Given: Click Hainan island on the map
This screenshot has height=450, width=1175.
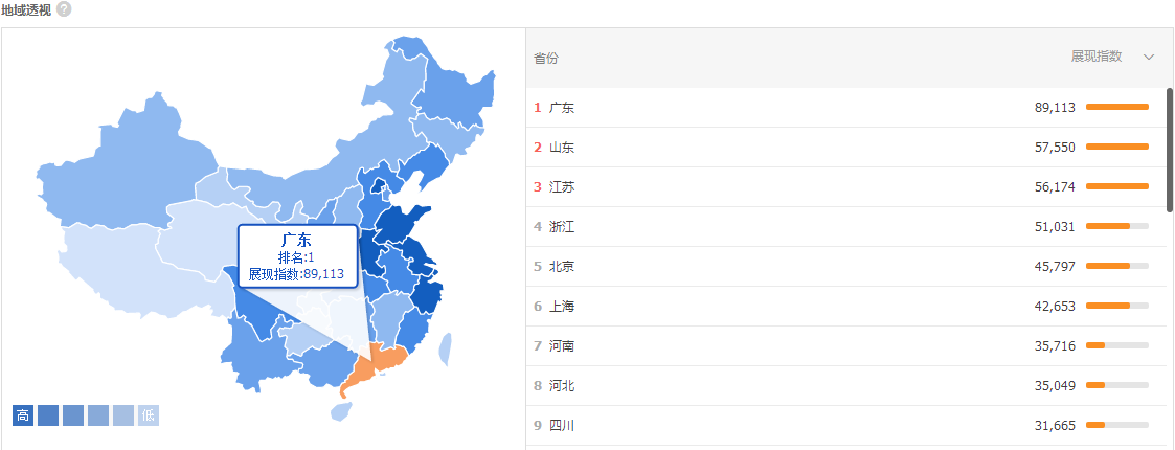Looking at the screenshot, I should 342,410.
